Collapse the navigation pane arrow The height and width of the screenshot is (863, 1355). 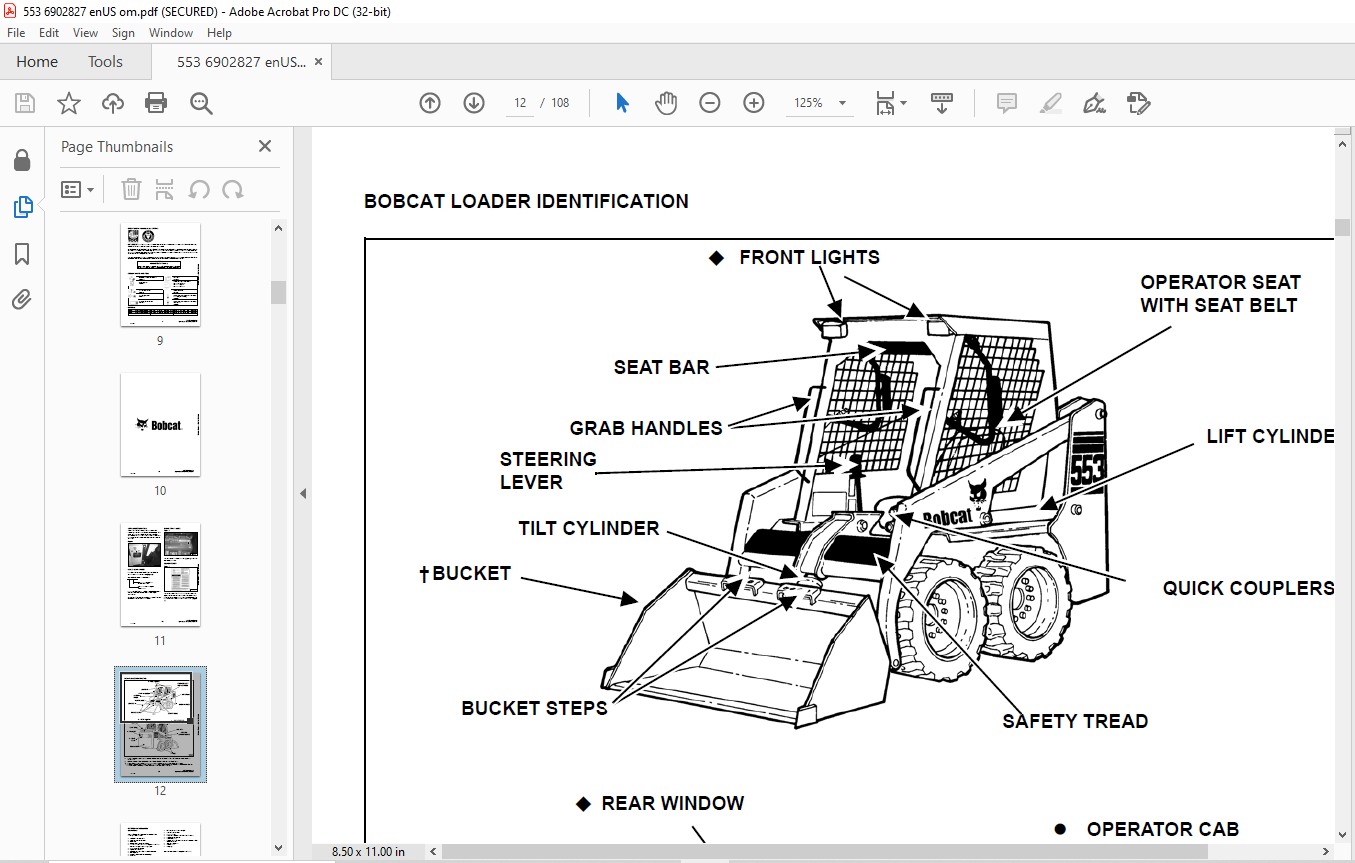(x=303, y=493)
